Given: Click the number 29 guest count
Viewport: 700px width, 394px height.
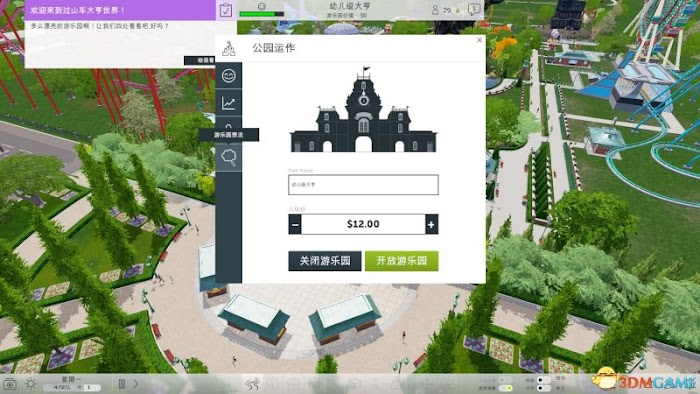Looking at the screenshot, I should [x=447, y=10].
